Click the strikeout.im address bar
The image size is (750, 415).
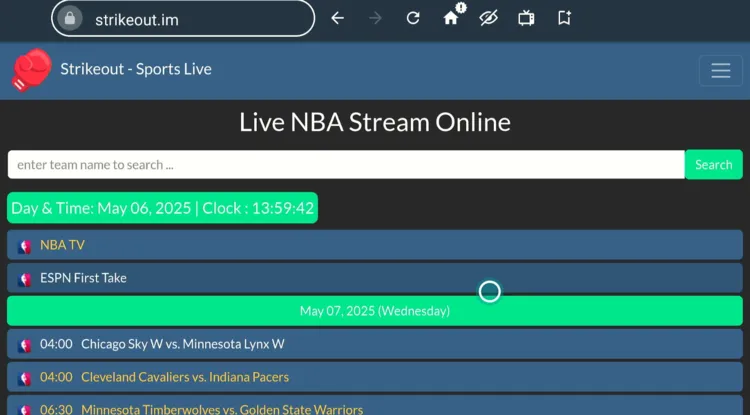pyautogui.click(x=183, y=19)
